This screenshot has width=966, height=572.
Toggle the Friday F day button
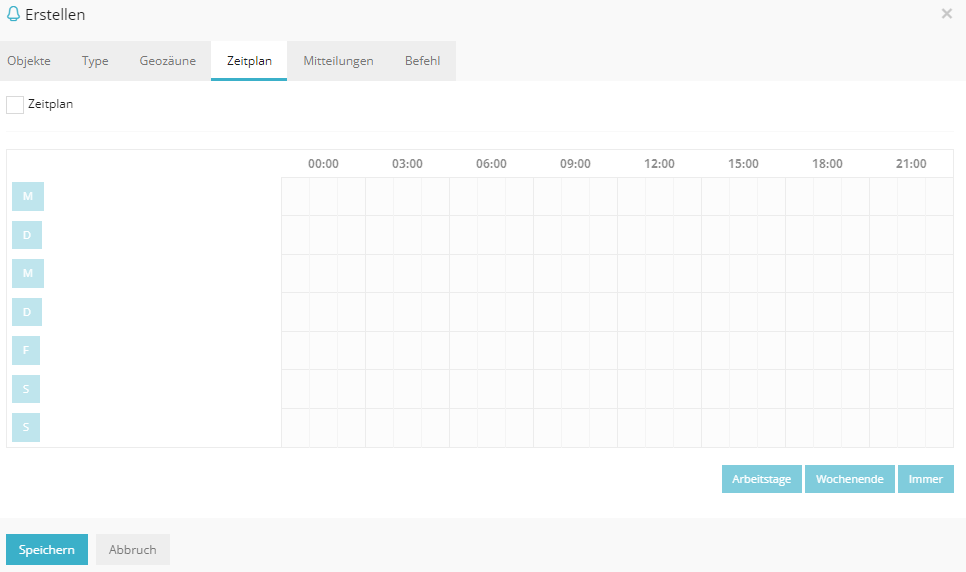pos(26,351)
